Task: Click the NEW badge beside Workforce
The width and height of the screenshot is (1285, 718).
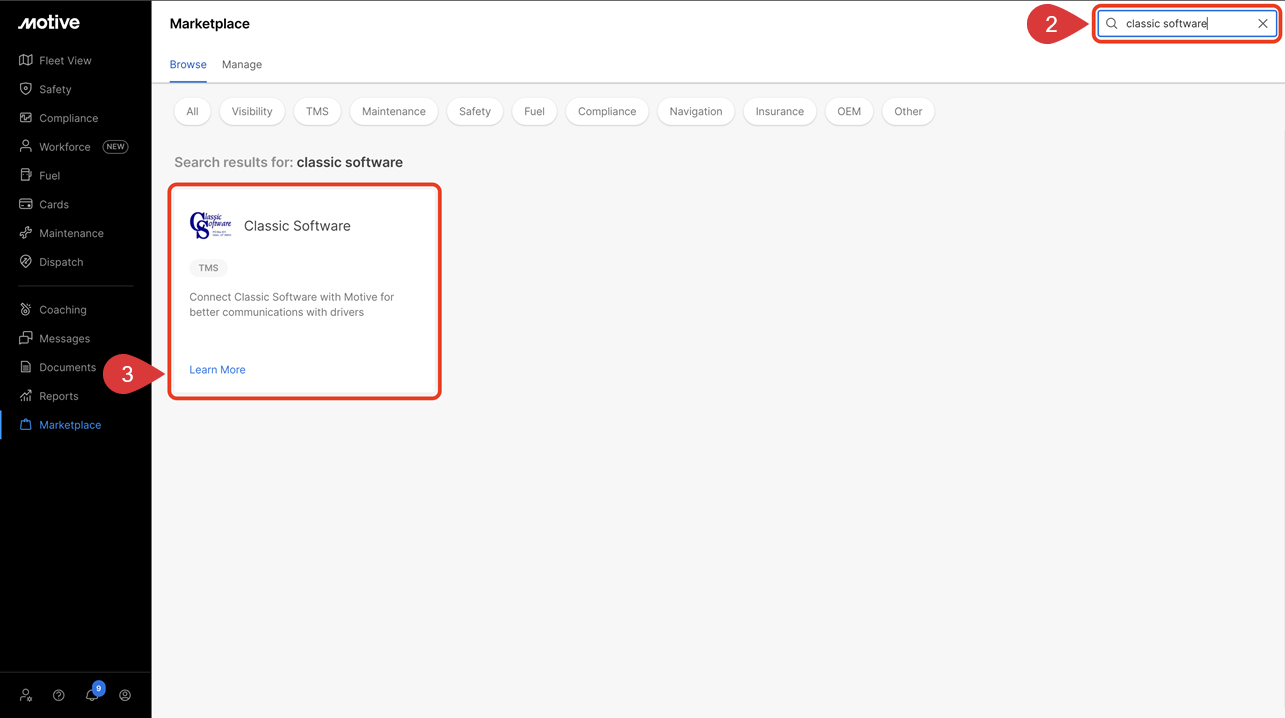Action: [x=116, y=146]
